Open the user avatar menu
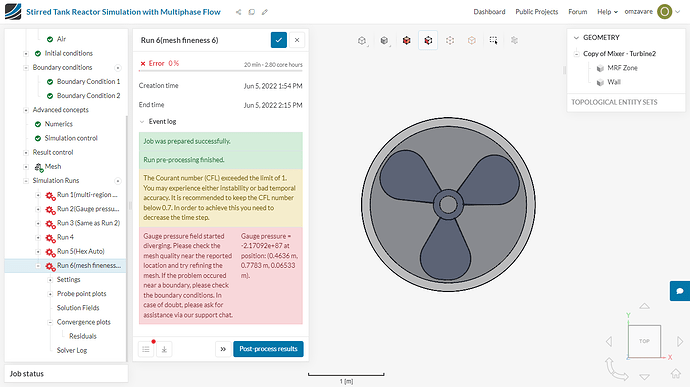This screenshot has height=387, width=690. click(664, 11)
